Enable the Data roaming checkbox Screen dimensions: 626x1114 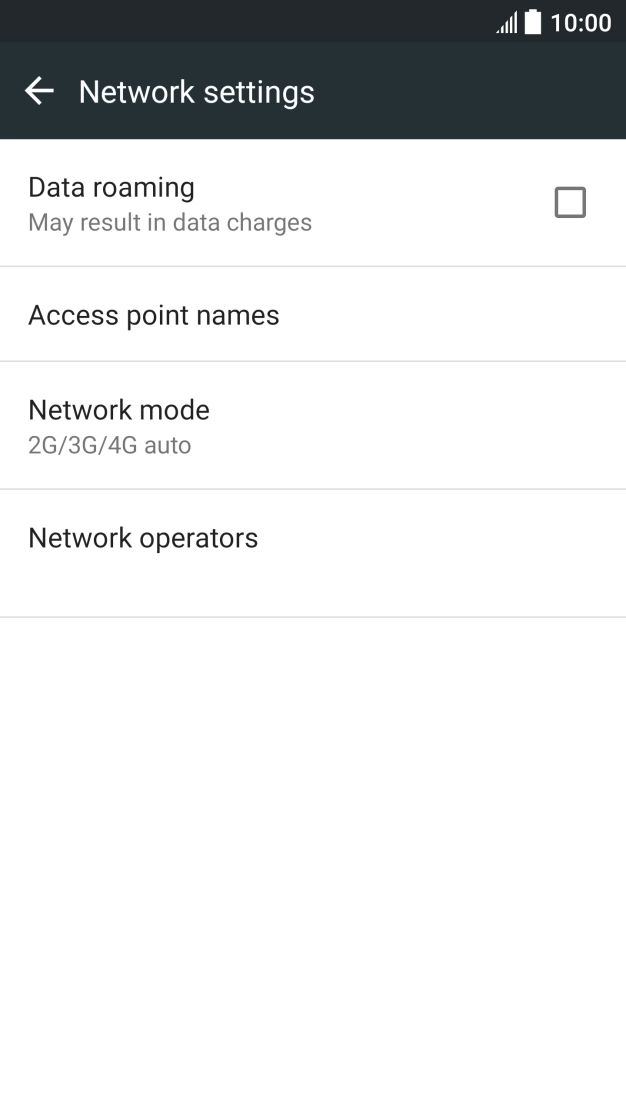[x=570, y=202]
